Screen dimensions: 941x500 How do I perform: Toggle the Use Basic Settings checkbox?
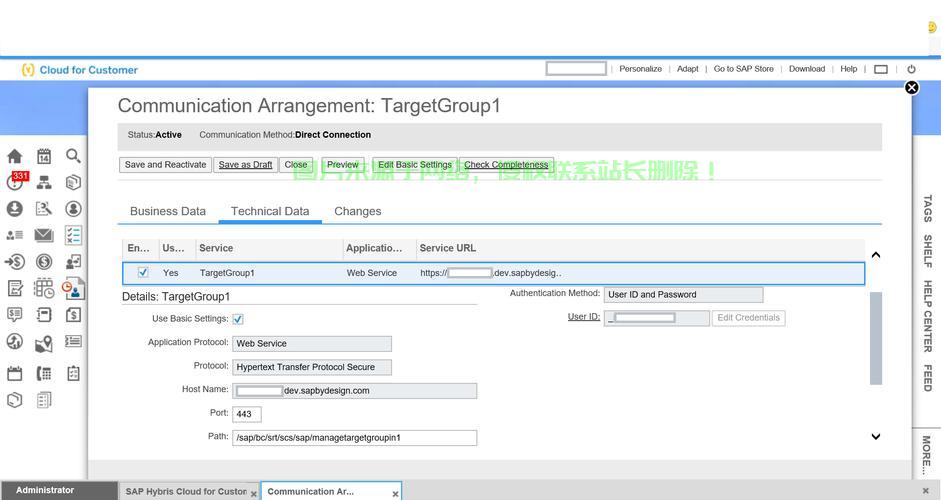pyautogui.click(x=238, y=319)
